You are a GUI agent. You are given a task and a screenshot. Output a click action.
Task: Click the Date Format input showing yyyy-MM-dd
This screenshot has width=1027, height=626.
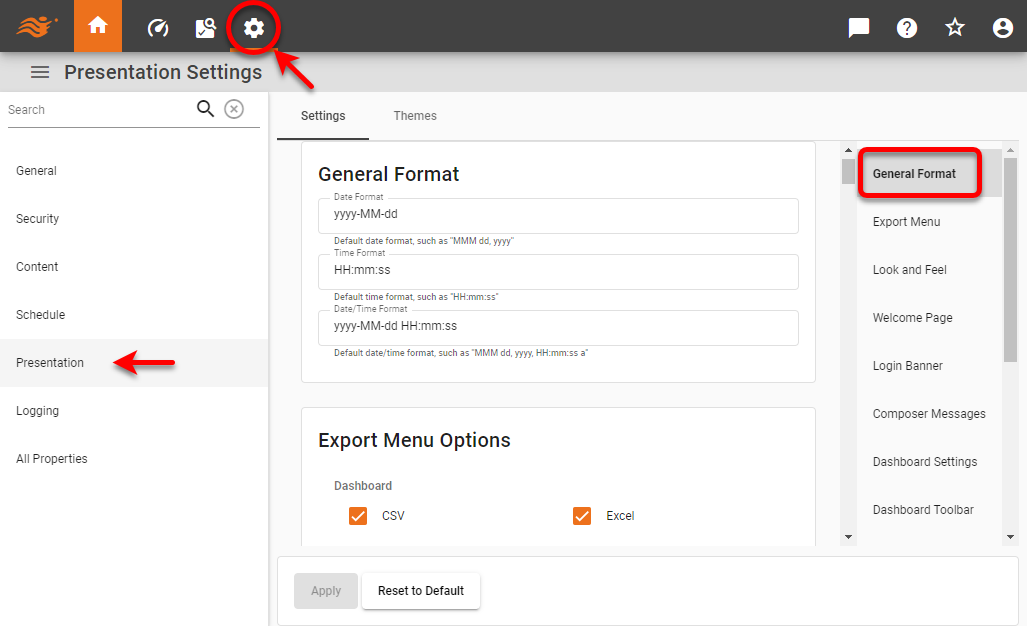tap(557, 216)
